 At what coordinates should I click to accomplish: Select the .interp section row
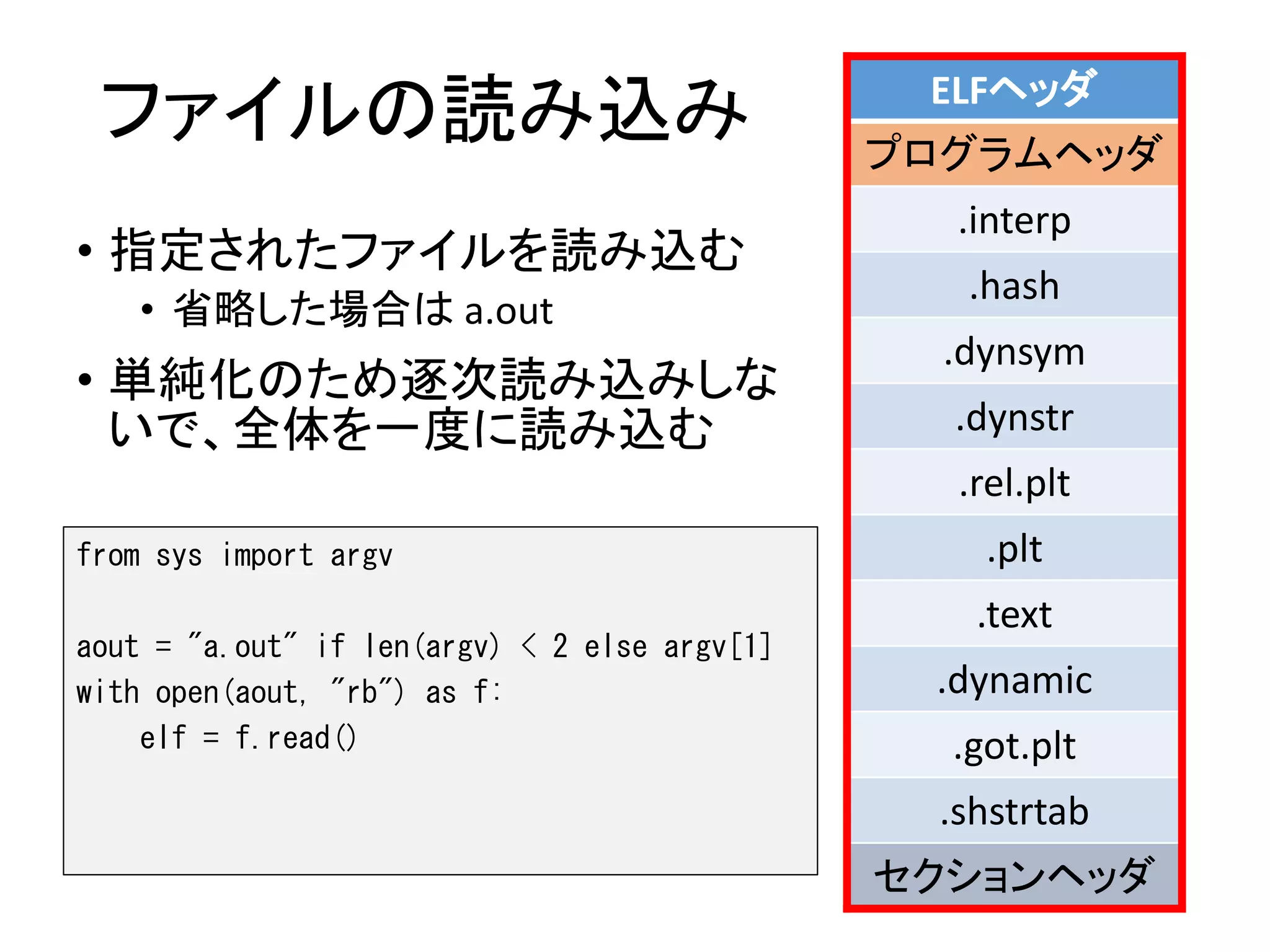point(1013,220)
